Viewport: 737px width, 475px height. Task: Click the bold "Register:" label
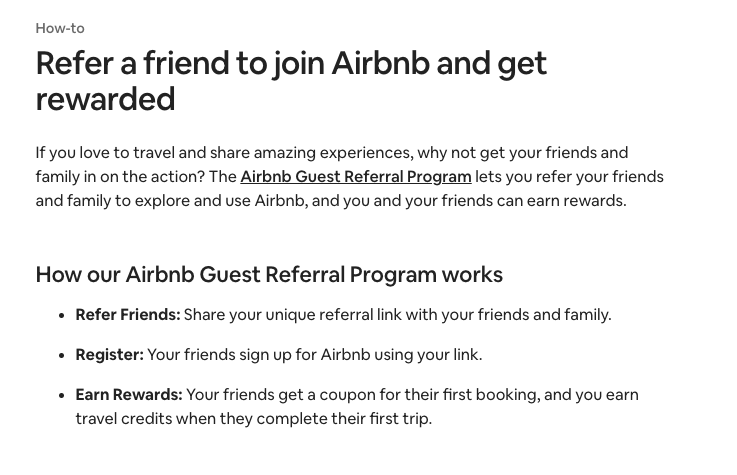point(109,355)
